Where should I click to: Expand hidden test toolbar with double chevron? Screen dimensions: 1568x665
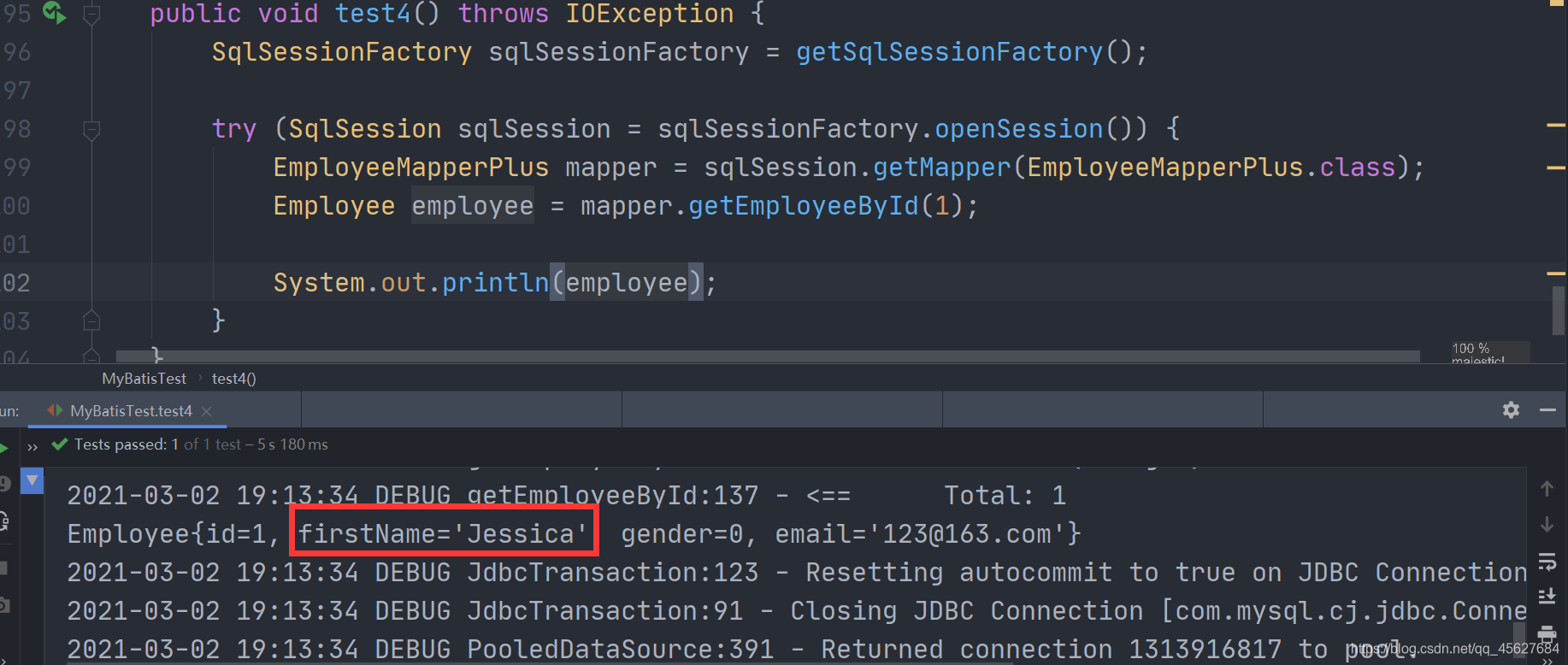pos(32,446)
